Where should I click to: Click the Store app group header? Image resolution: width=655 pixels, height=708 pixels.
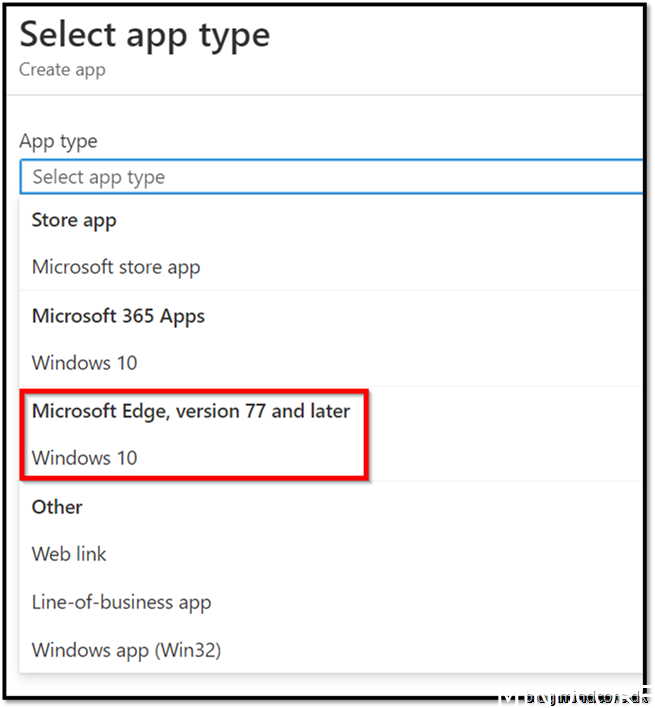[x=74, y=220]
